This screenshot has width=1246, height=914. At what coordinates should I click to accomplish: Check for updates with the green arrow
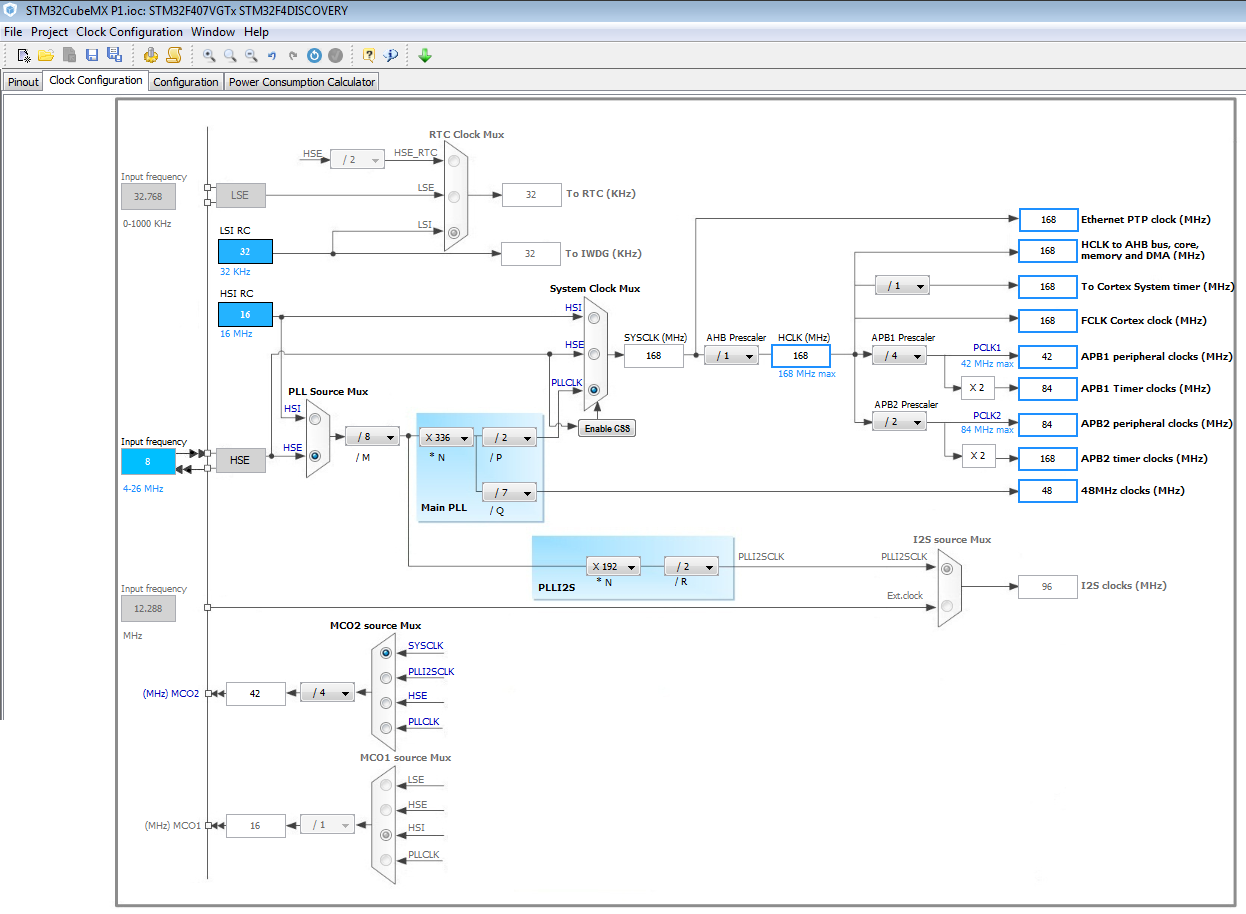click(425, 56)
